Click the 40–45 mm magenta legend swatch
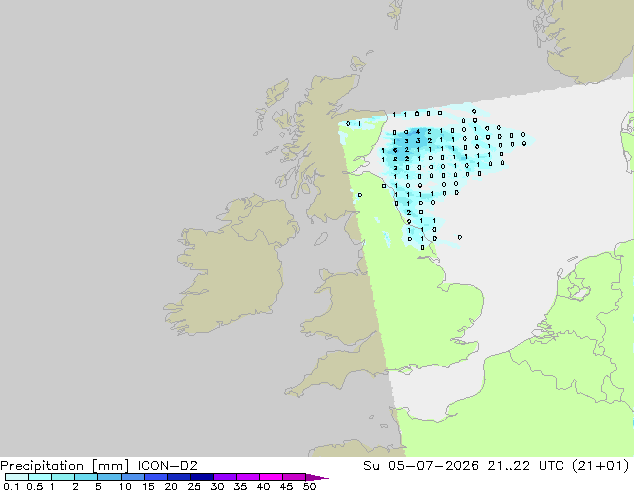This screenshot has width=634, height=490. [271, 477]
